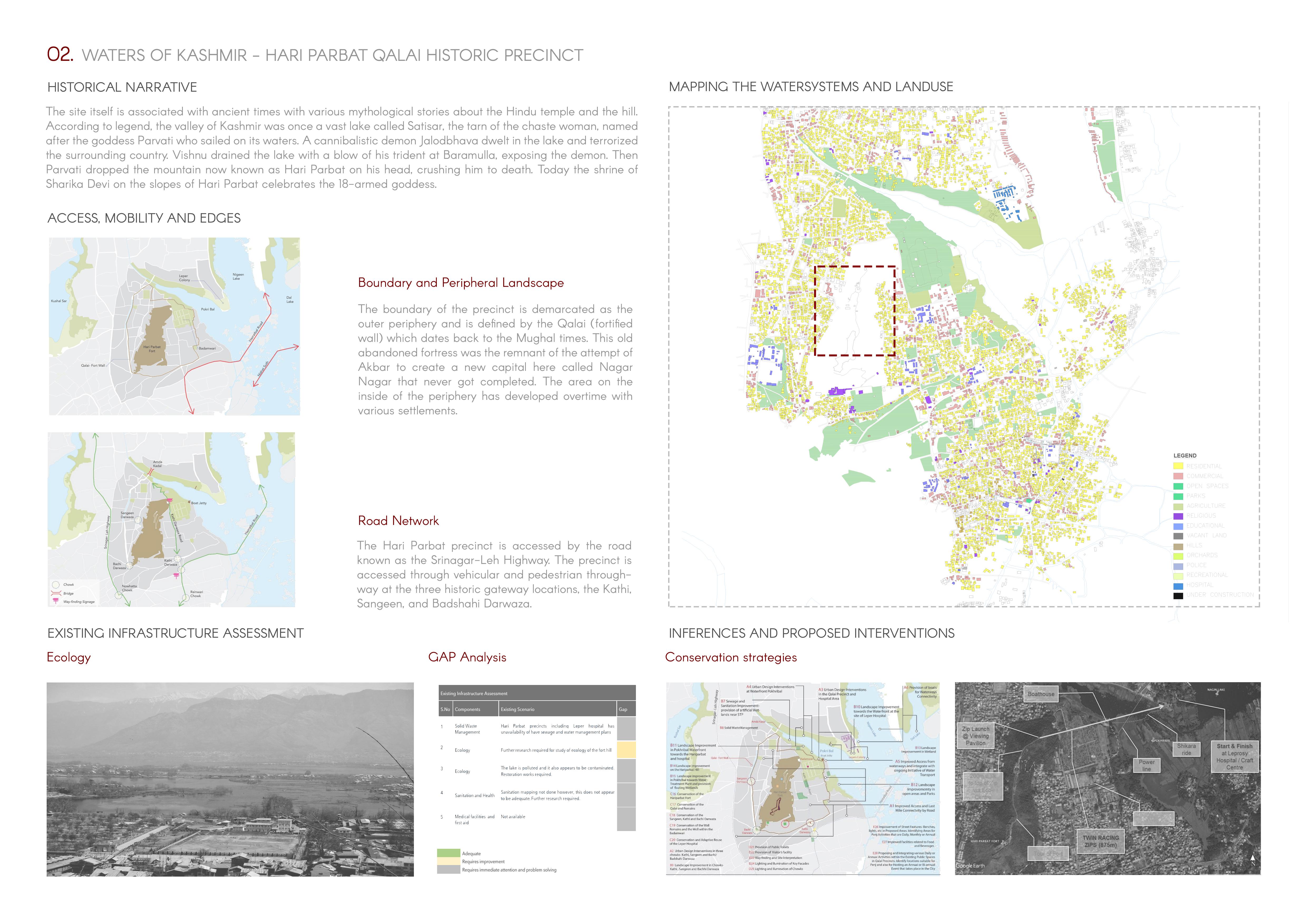Click the Bridge symbol in the map legend
The width and height of the screenshot is (1307, 924).
click(56, 593)
